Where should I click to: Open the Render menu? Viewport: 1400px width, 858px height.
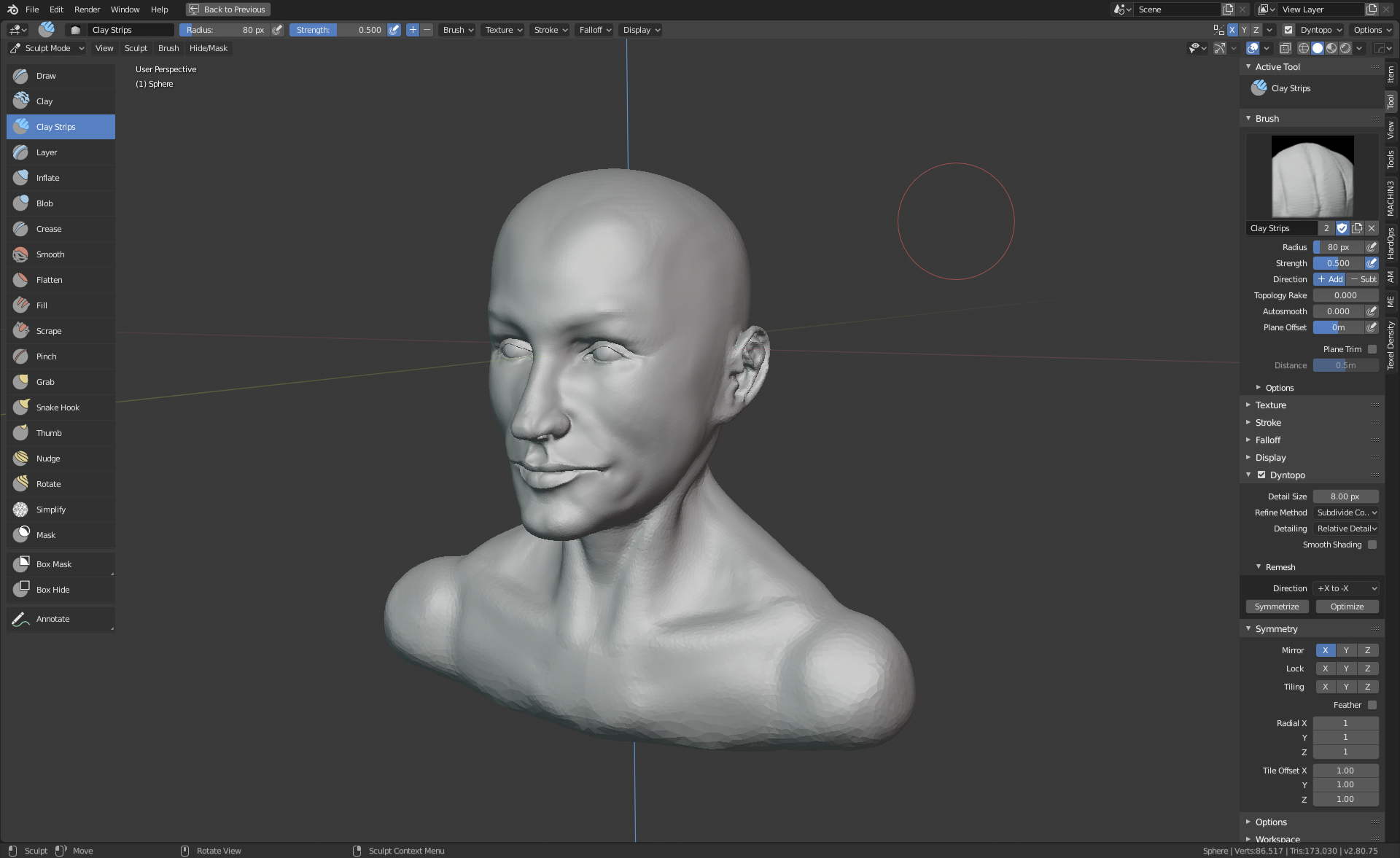87,9
